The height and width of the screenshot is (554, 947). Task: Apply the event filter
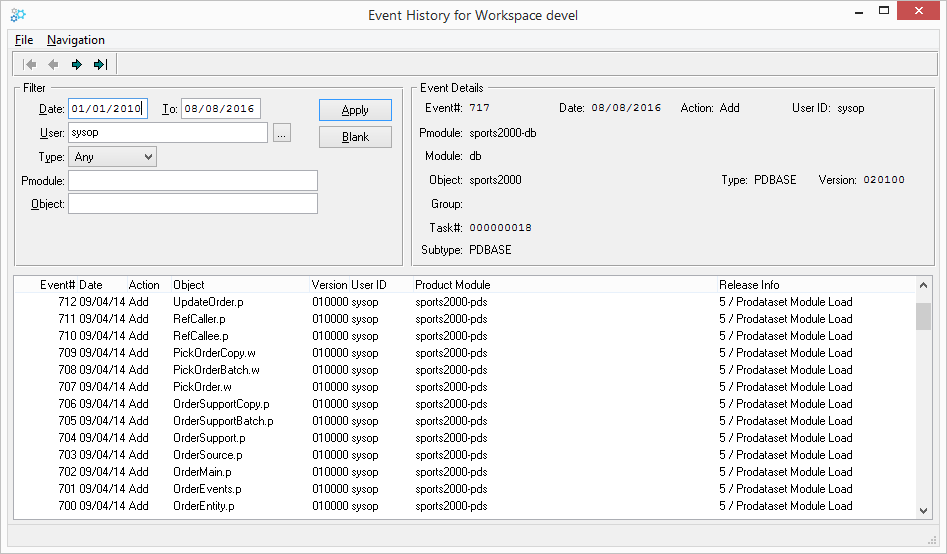point(355,110)
